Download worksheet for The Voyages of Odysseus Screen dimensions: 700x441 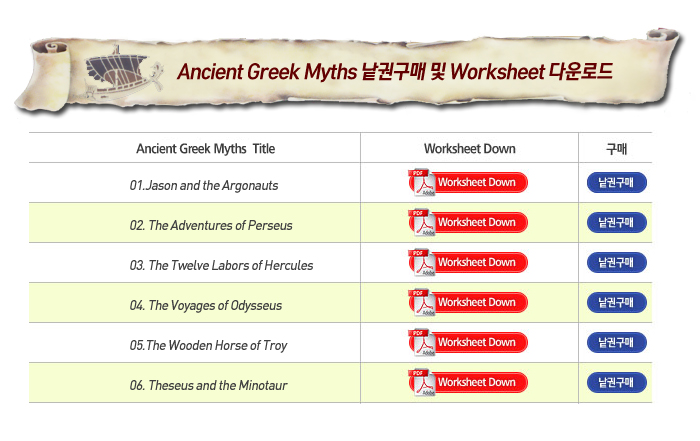[468, 303]
